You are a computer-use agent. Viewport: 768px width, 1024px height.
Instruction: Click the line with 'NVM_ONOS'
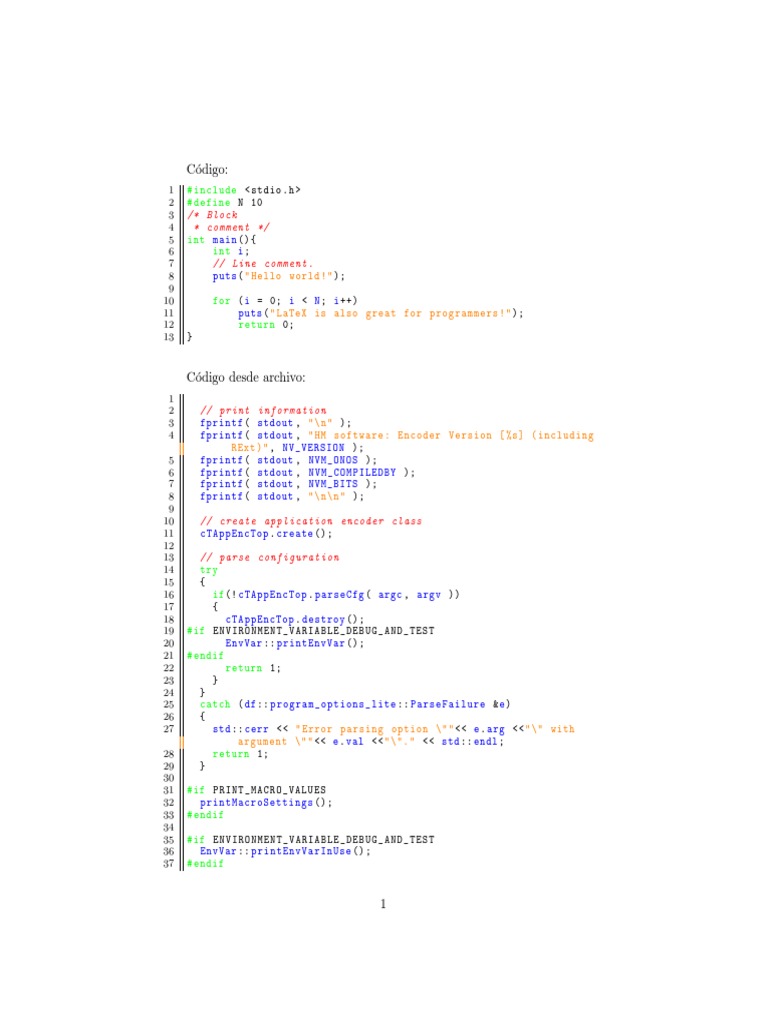288,460
